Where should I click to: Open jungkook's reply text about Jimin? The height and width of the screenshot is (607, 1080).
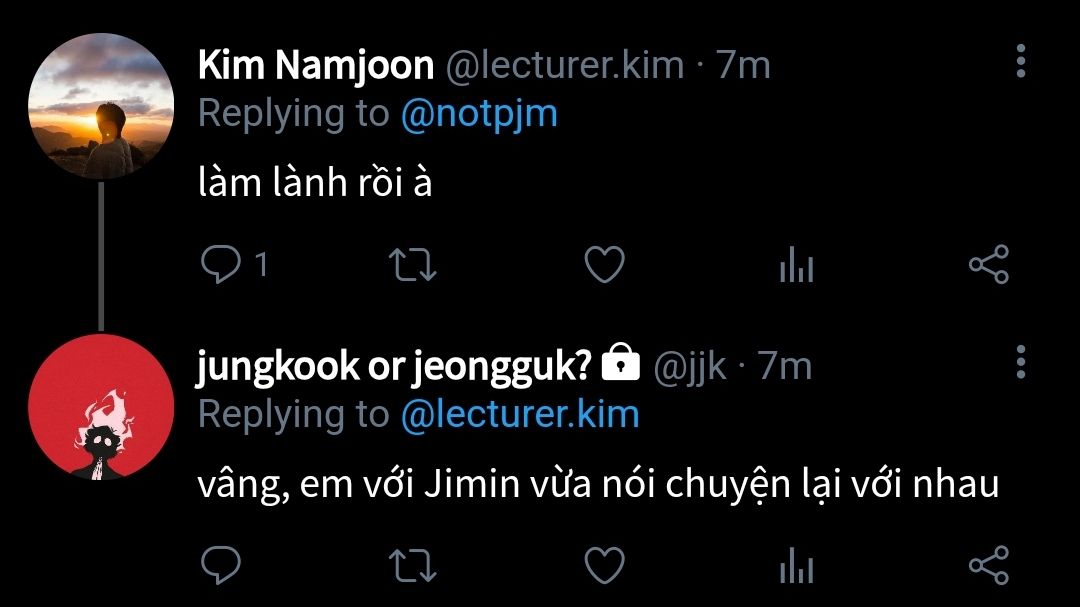[x=598, y=485]
